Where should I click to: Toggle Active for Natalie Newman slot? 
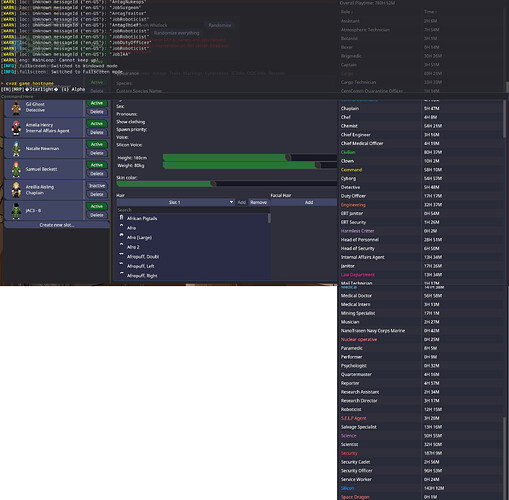pyautogui.click(x=97, y=144)
